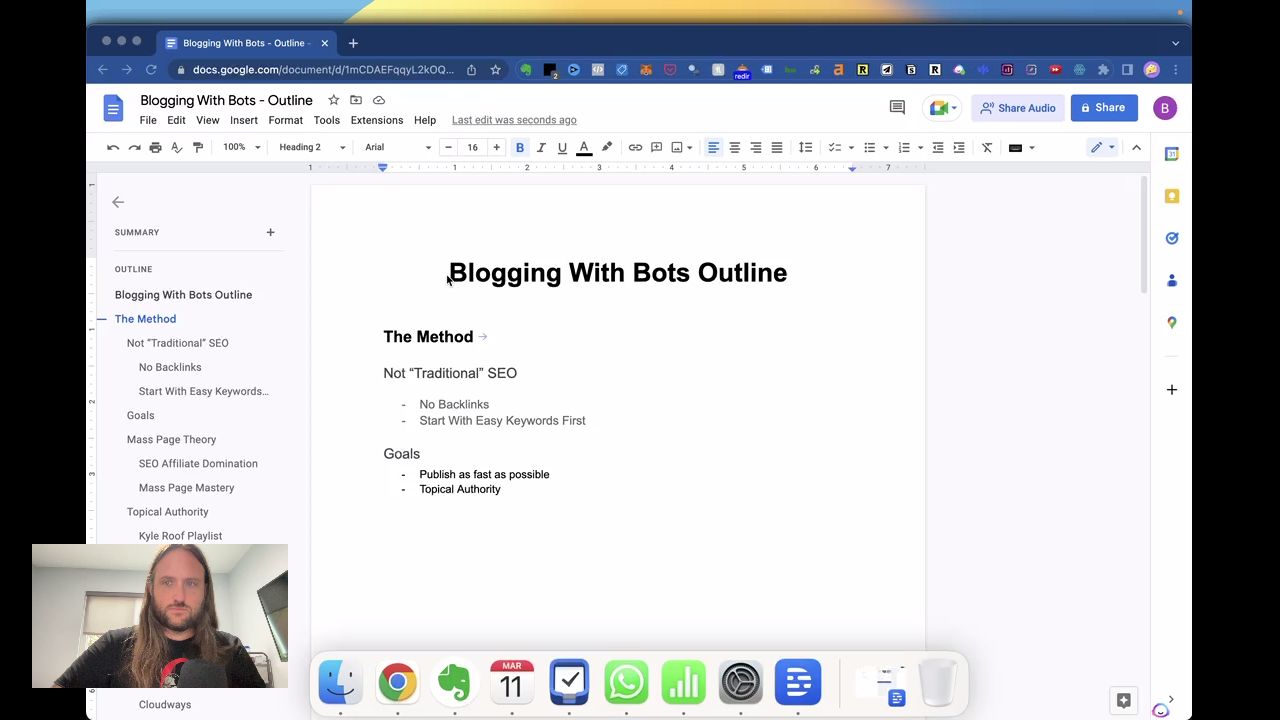The width and height of the screenshot is (1280, 720).
Task: Set center text alignment
Action: point(734,148)
